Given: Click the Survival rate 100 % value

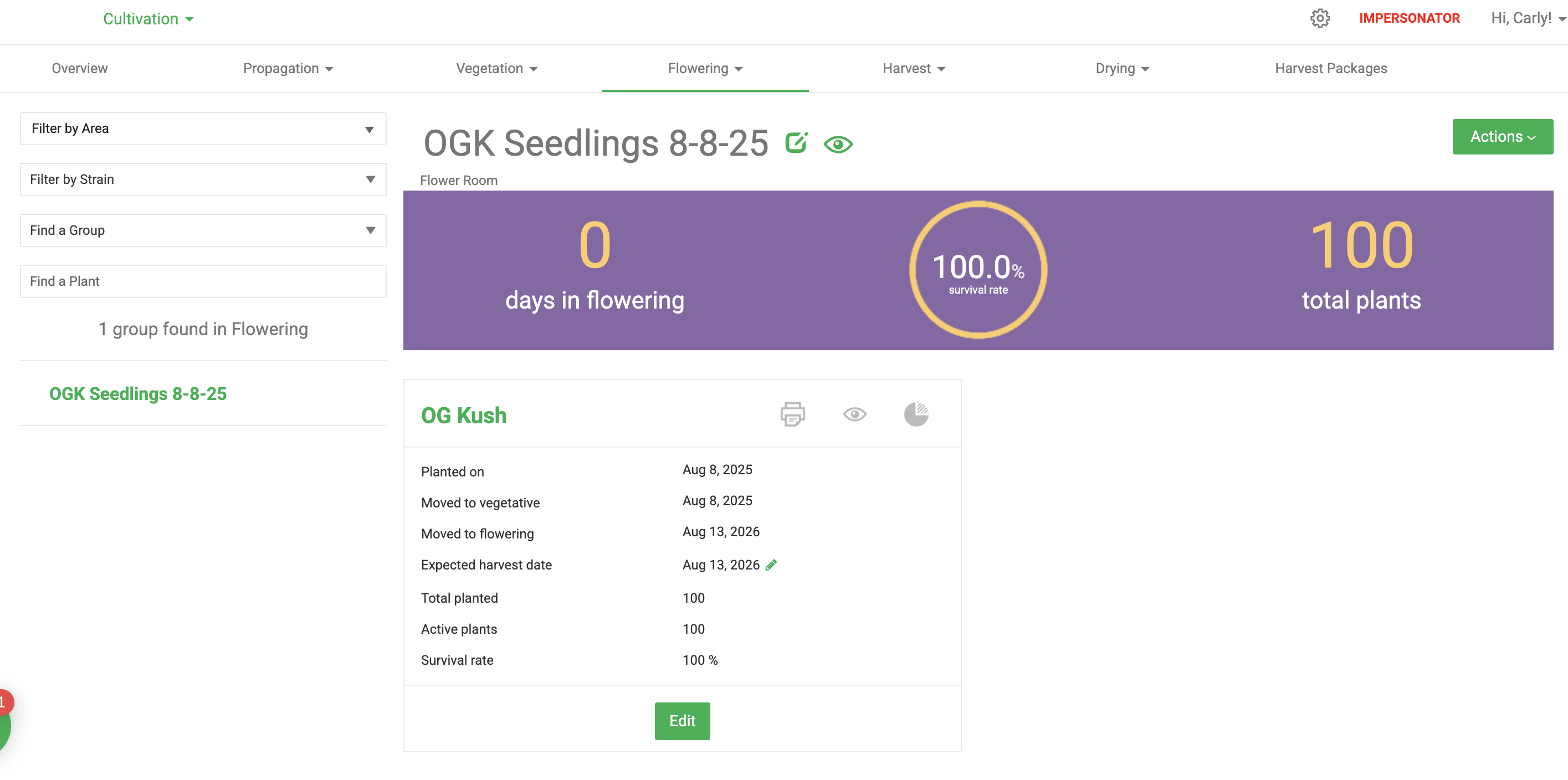Looking at the screenshot, I should point(700,660).
